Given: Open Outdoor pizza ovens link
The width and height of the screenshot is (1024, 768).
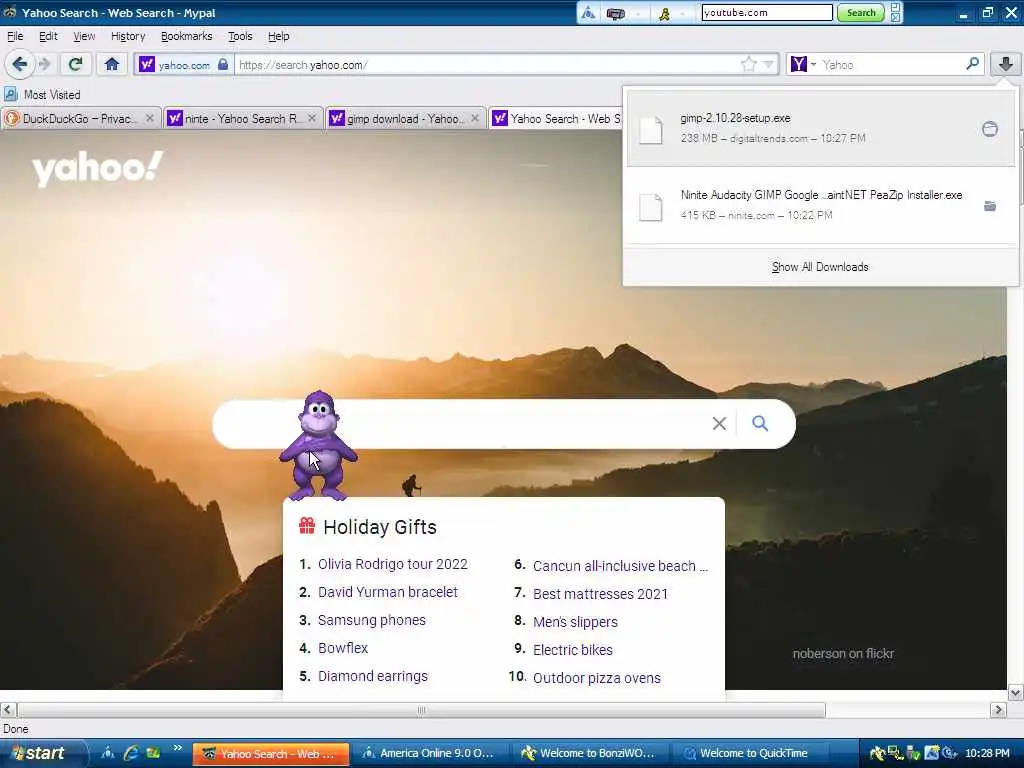Looking at the screenshot, I should coord(597,679).
